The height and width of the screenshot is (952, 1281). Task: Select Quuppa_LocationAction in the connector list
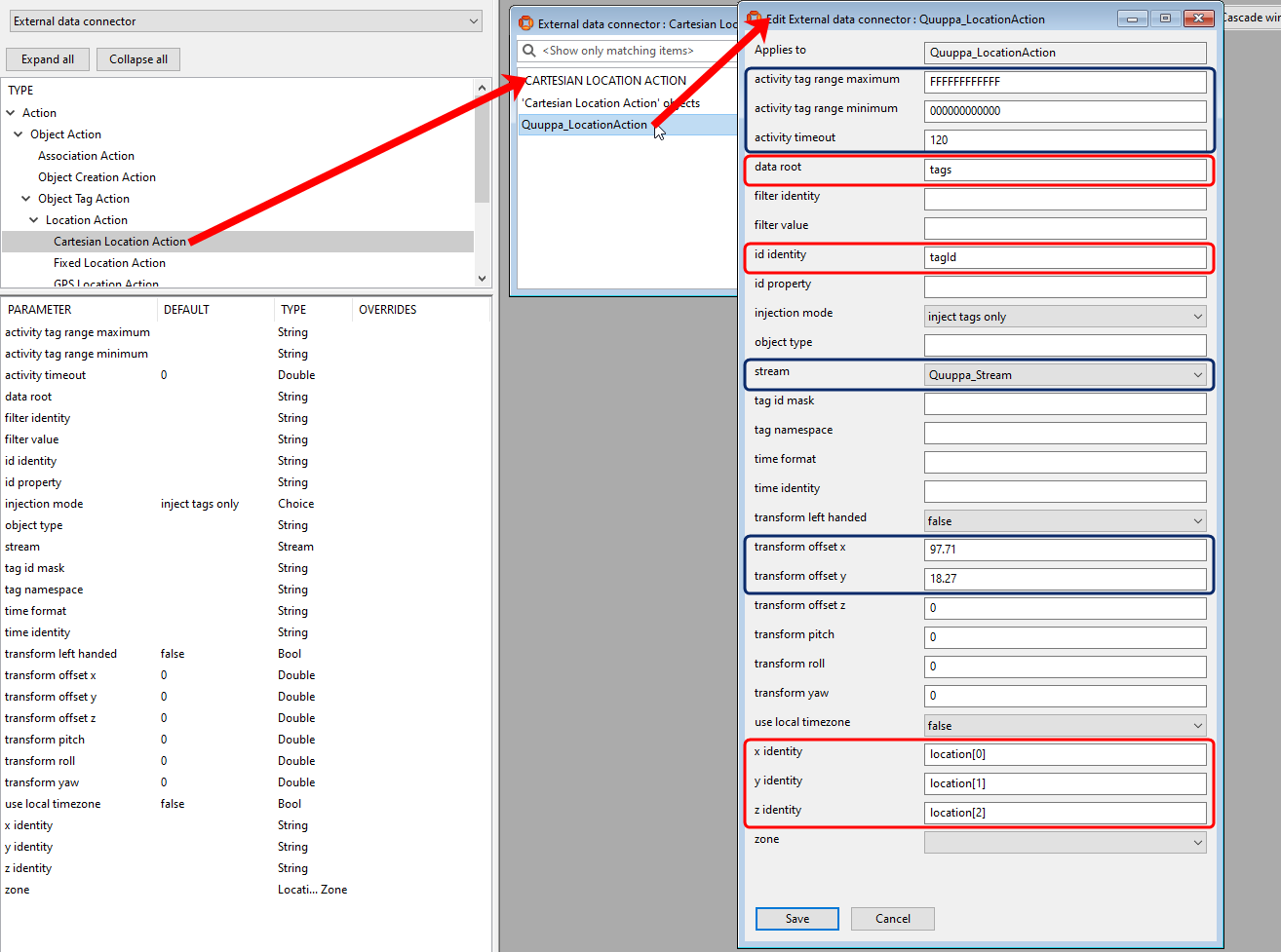pos(627,125)
